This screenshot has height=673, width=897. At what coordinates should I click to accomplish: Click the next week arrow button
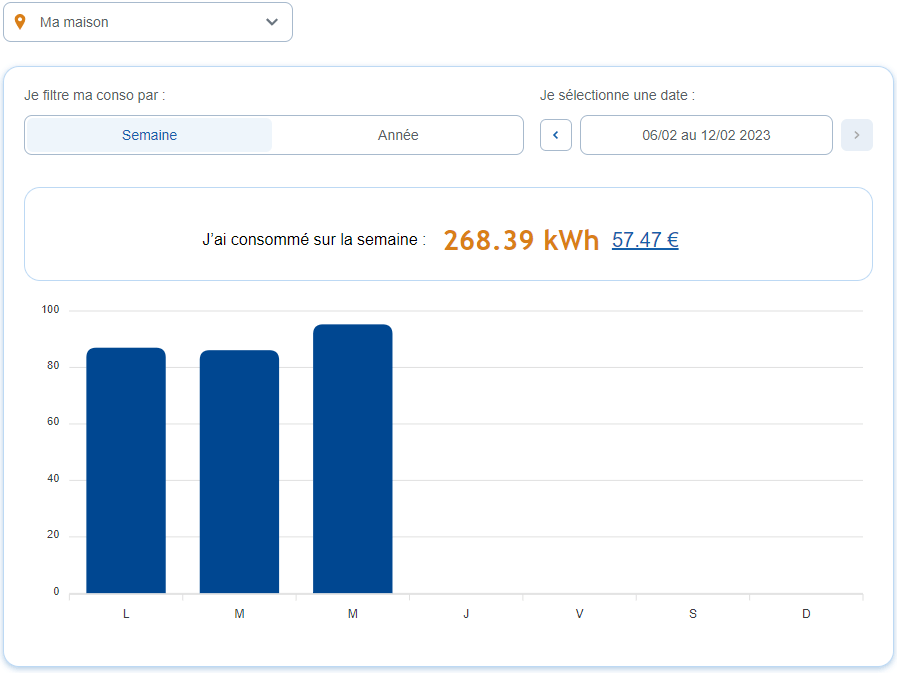coord(856,135)
